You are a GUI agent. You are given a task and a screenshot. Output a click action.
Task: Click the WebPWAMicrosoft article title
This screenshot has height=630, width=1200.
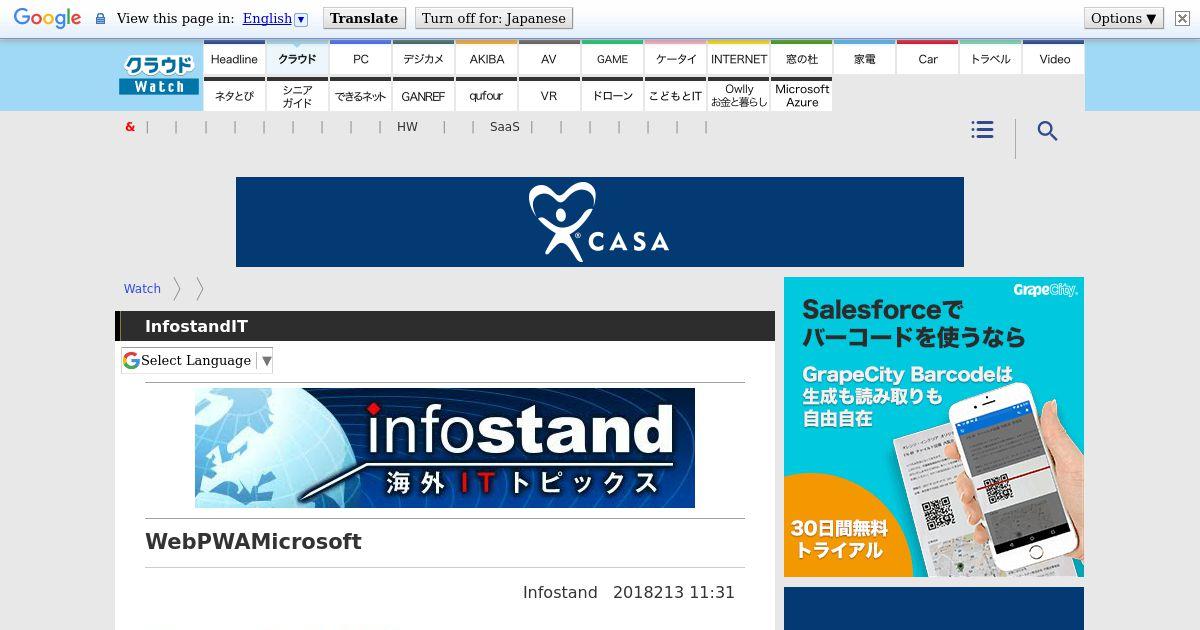coord(253,541)
